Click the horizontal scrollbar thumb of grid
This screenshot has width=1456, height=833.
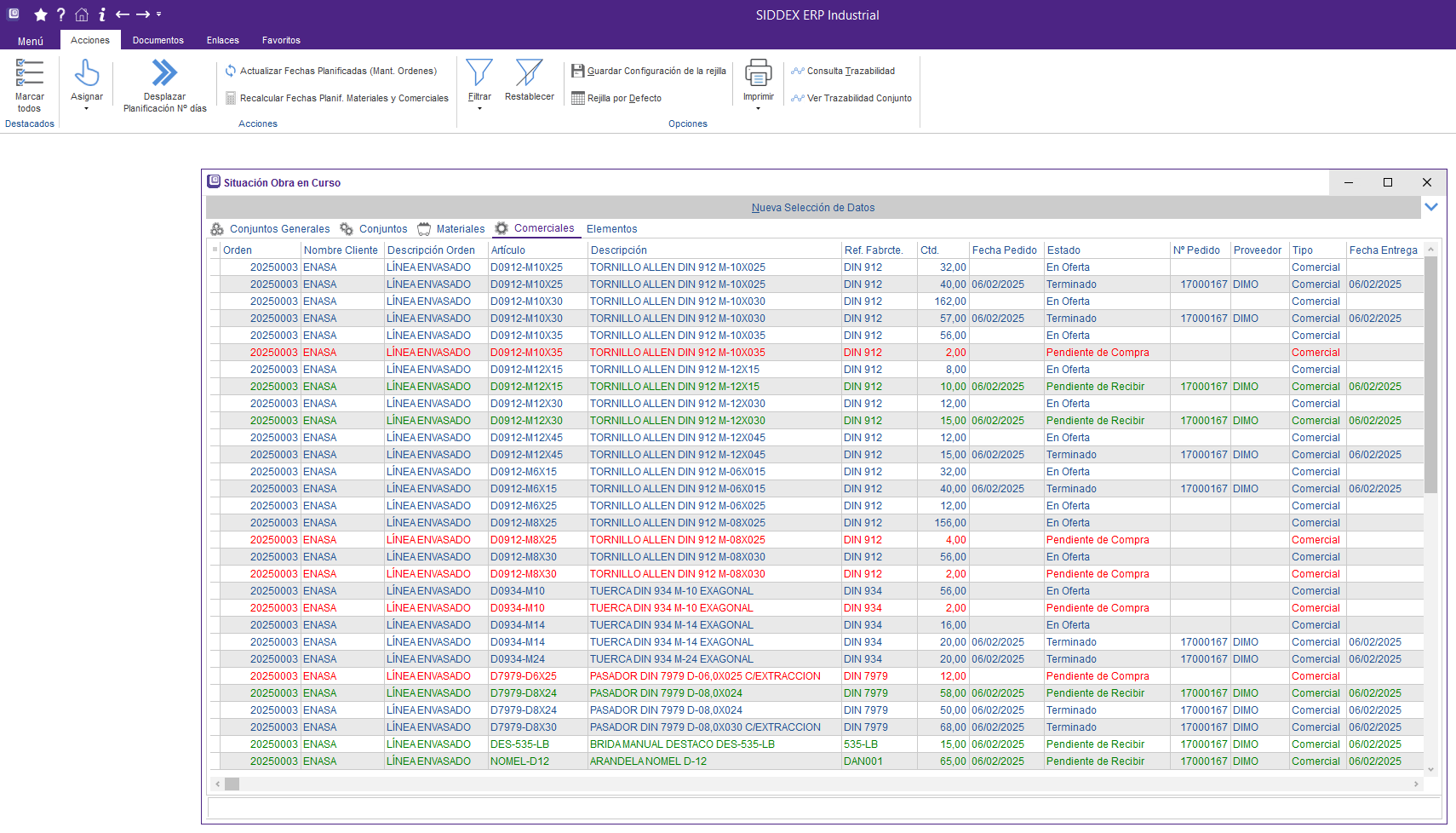pos(232,784)
